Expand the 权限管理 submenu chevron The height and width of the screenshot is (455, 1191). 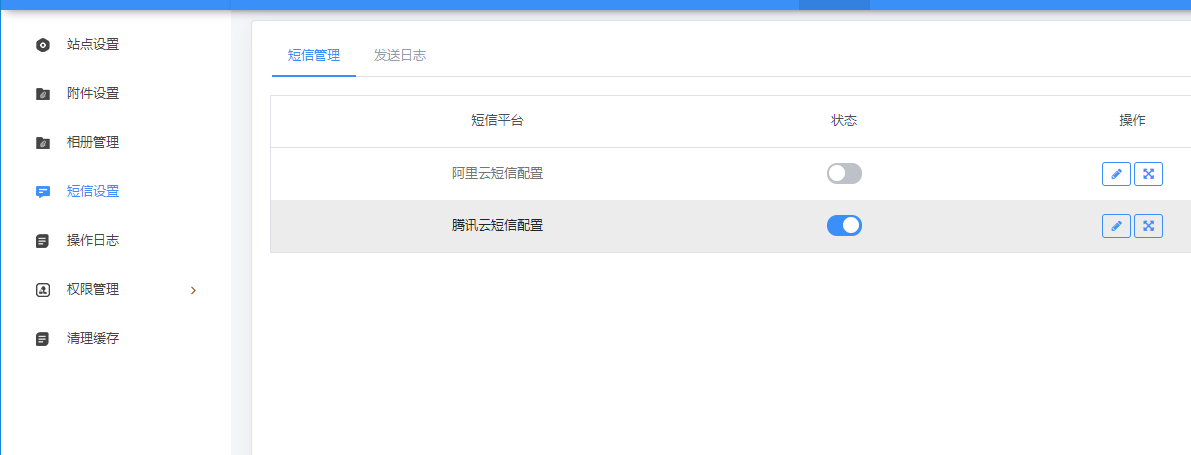pyautogui.click(x=193, y=290)
